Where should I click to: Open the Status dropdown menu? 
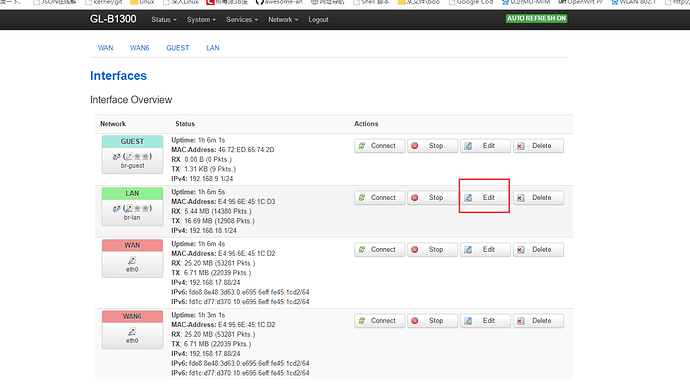point(164,20)
